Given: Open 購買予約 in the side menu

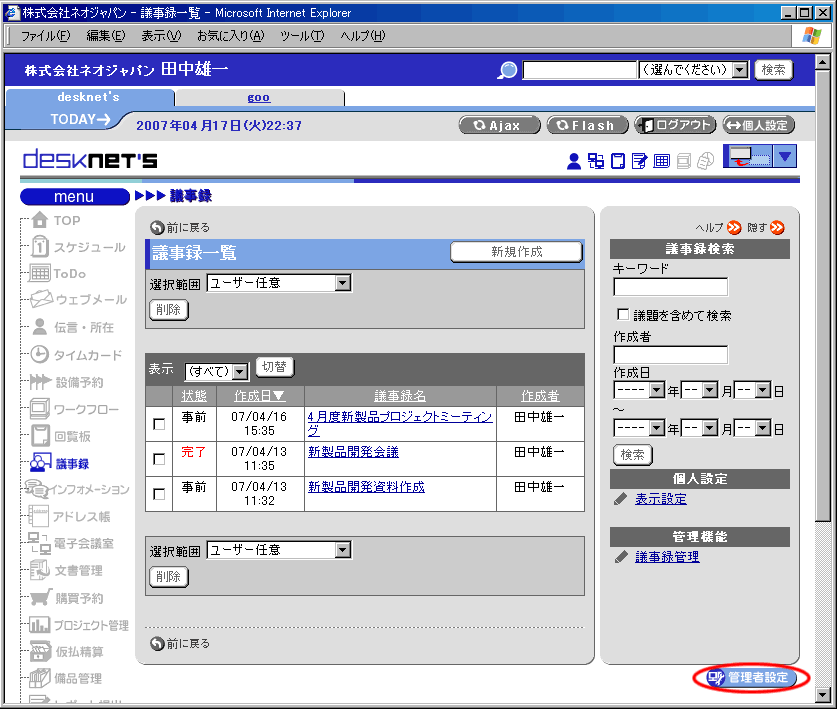Looking at the screenshot, I should [66, 597].
